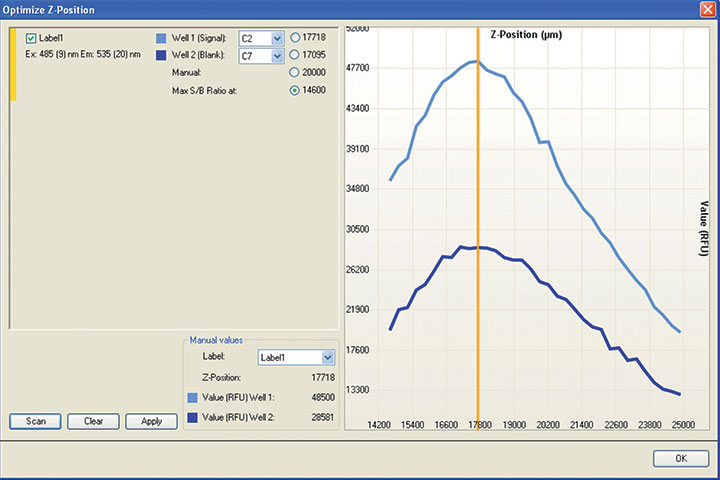The image size is (720, 480).
Task: Open the Well 2 (Blank) dropdown
Action: click(x=277, y=56)
